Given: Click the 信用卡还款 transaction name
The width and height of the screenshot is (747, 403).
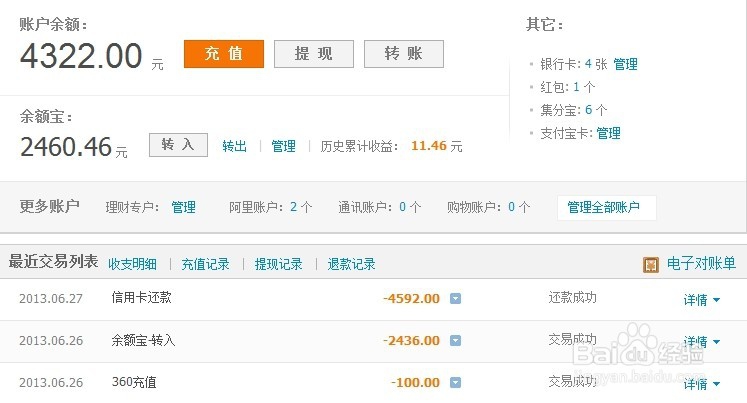Looking at the screenshot, I should (x=141, y=298).
